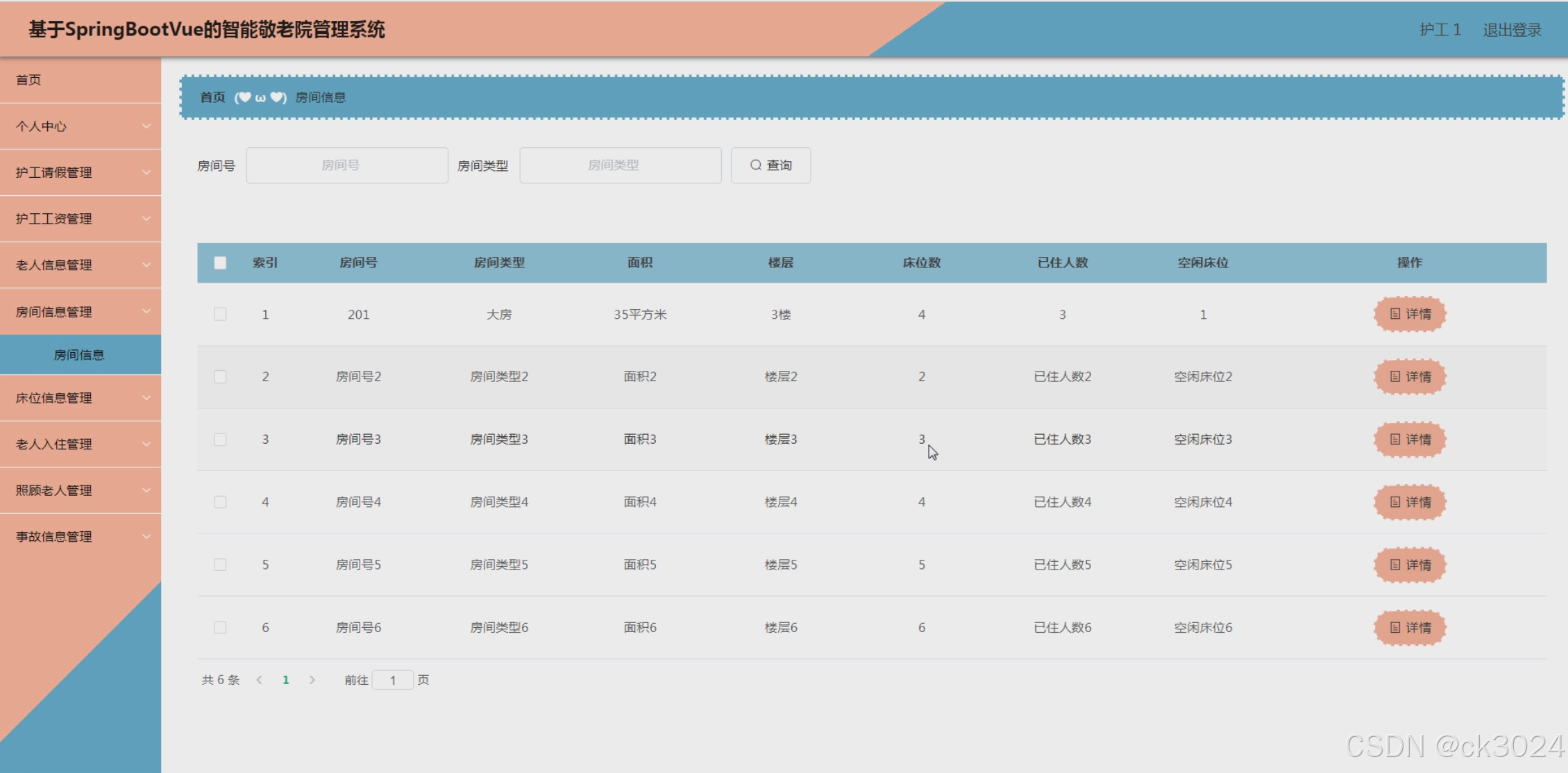The height and width of the screenshot is (773, 1568).
Task: Focus the 房间号 search field
Action: 346,165
